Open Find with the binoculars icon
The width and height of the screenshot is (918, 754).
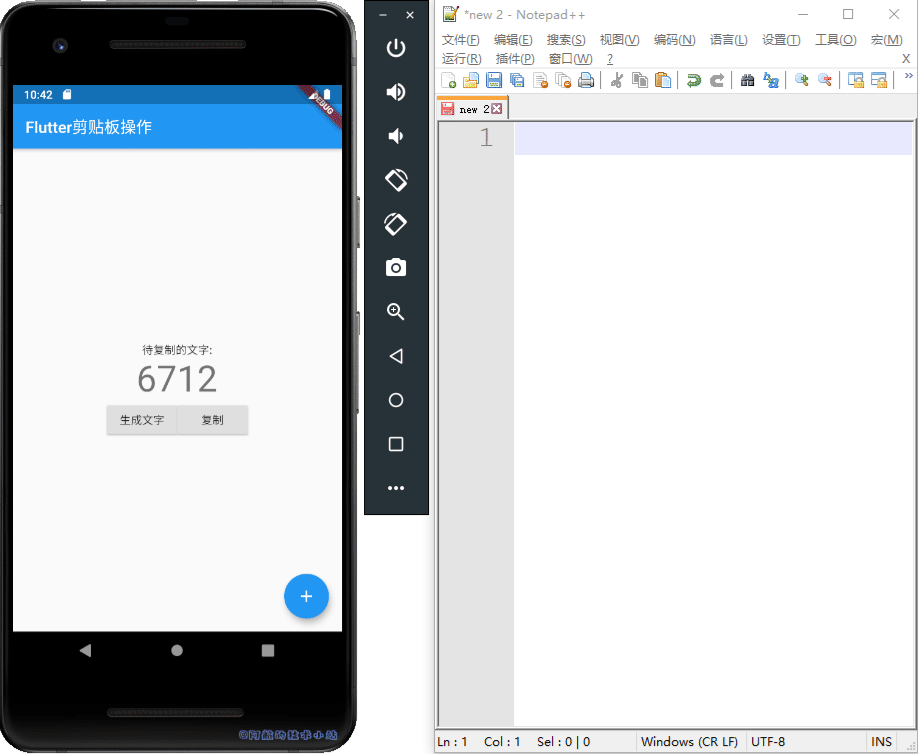[747, 81]
